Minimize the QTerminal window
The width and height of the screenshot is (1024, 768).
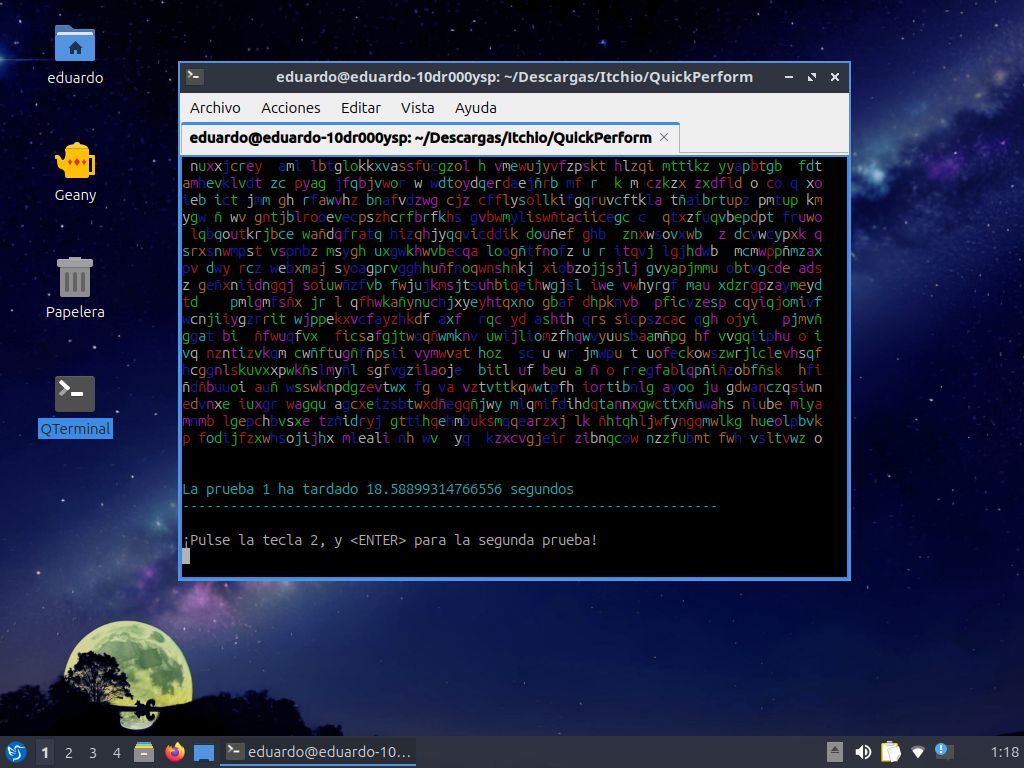pos(789,77)
